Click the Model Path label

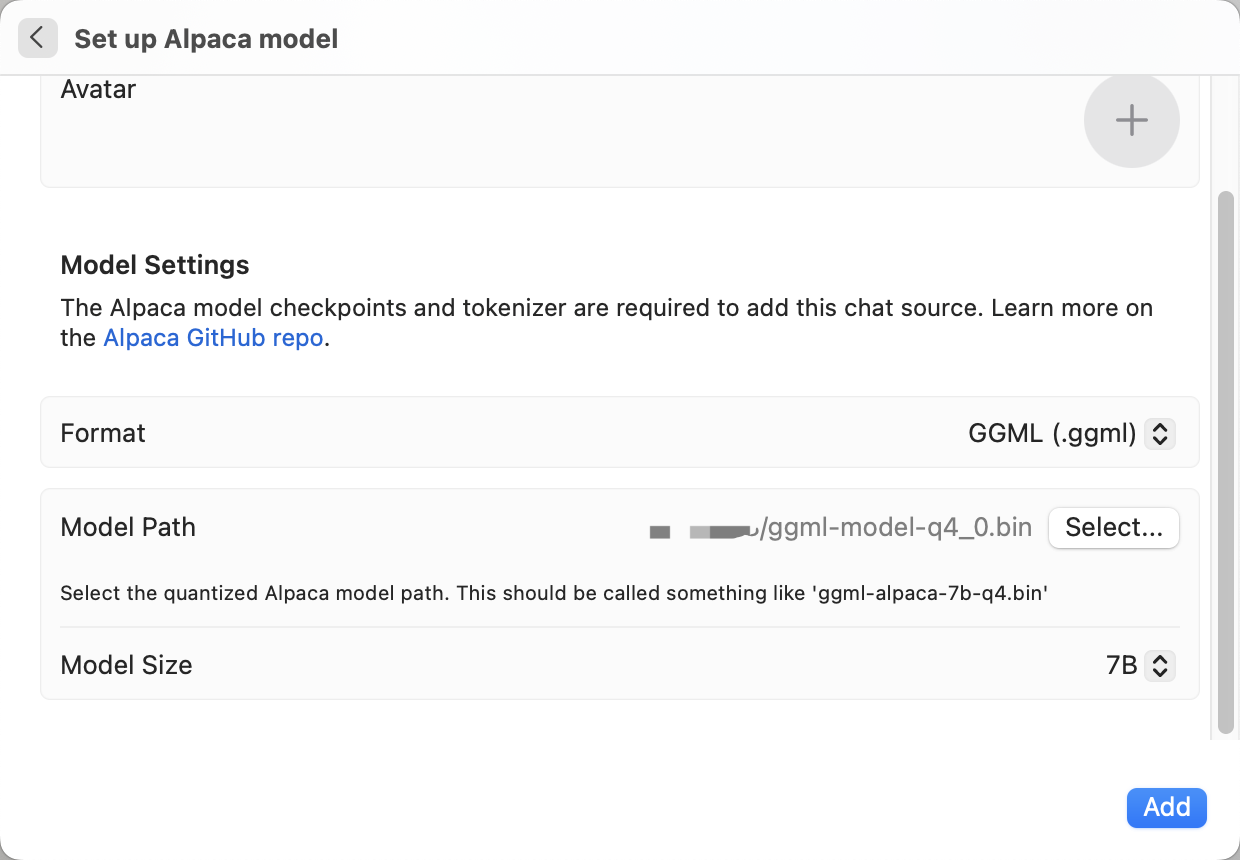pos(128,528)
